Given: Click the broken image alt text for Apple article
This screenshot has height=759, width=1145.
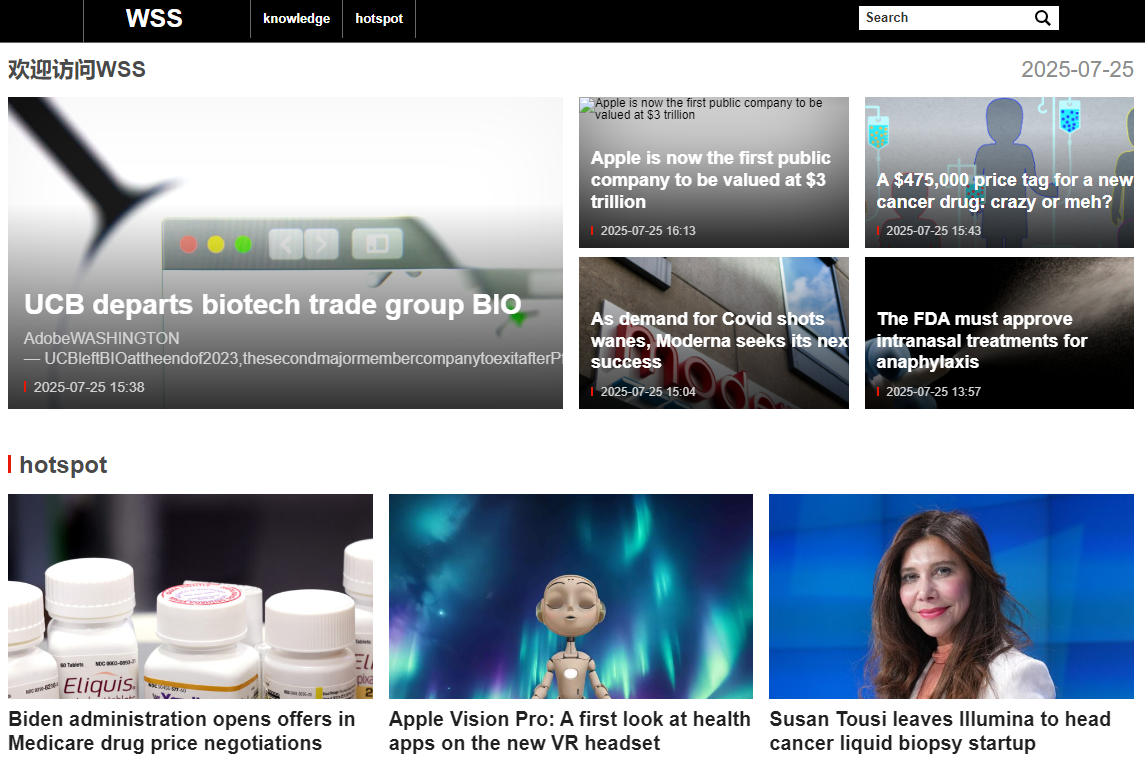Looking at the screenshot, I should click(708, 109).
